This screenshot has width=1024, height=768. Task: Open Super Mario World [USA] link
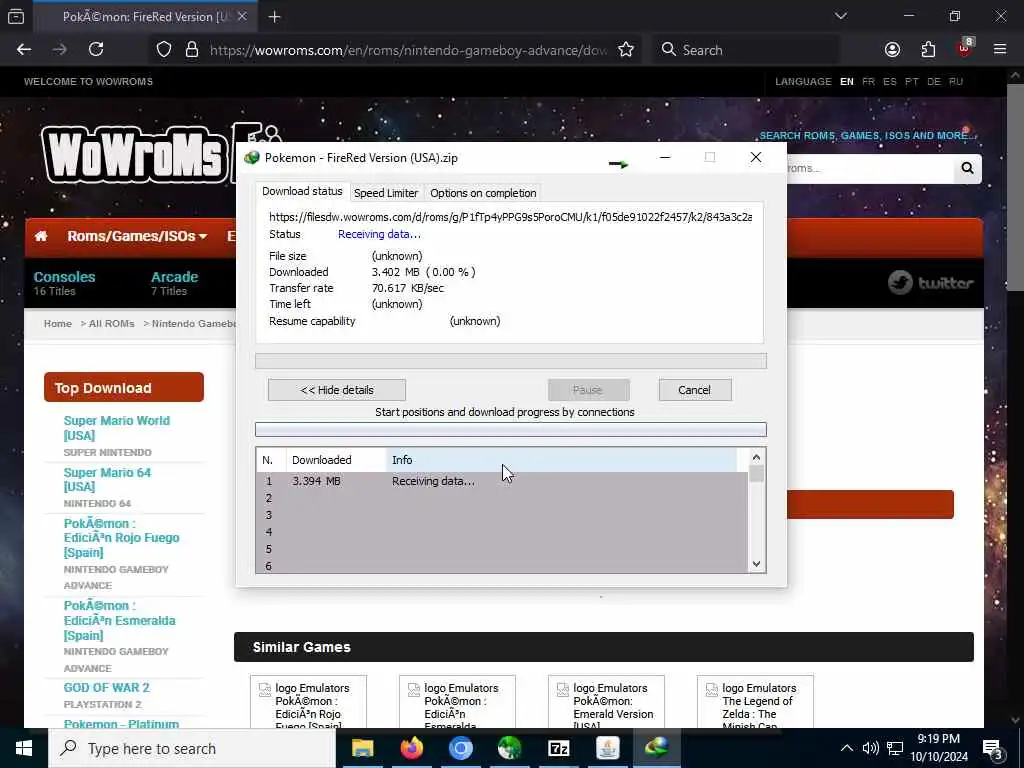tap(116, 428)
